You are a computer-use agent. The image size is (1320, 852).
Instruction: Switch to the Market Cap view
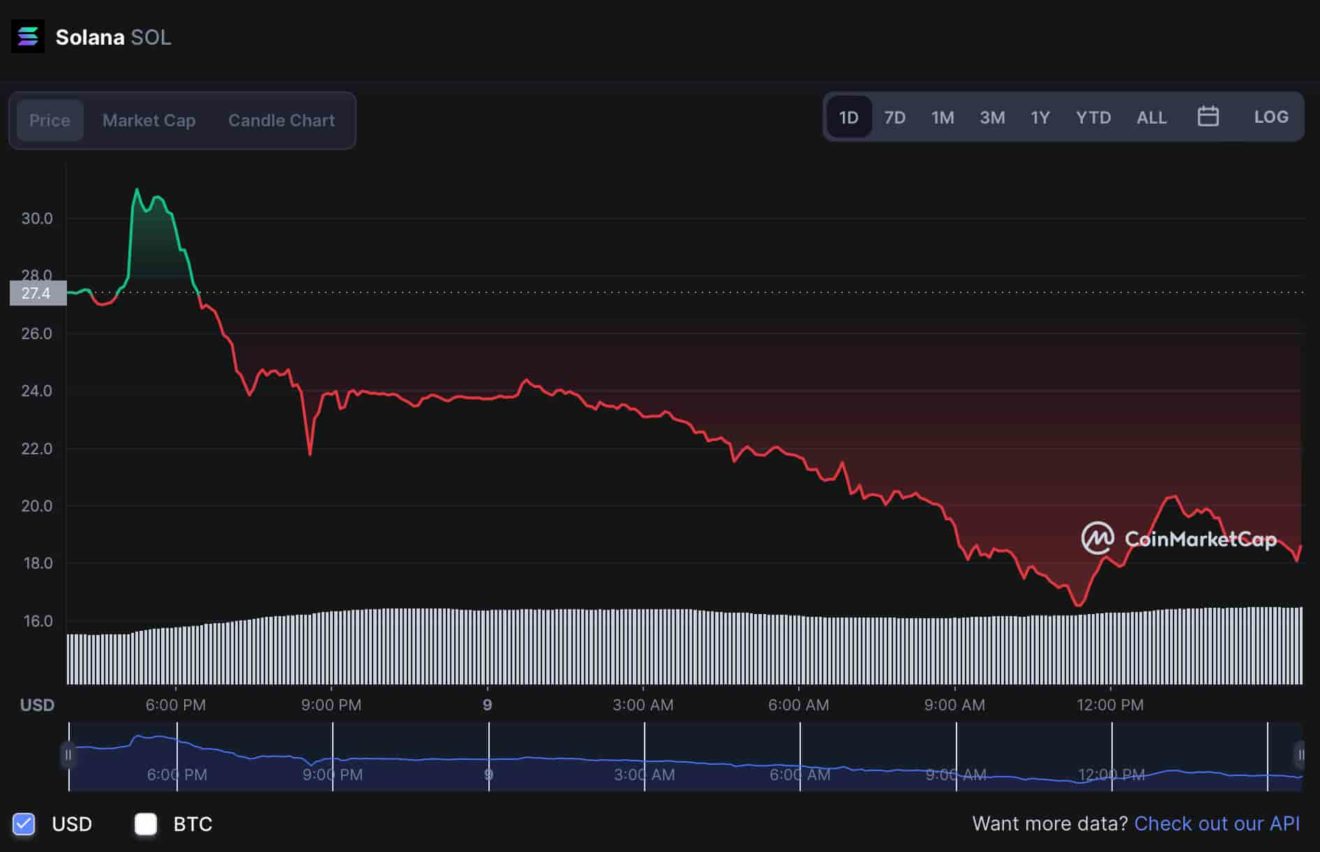click(148, 120)
